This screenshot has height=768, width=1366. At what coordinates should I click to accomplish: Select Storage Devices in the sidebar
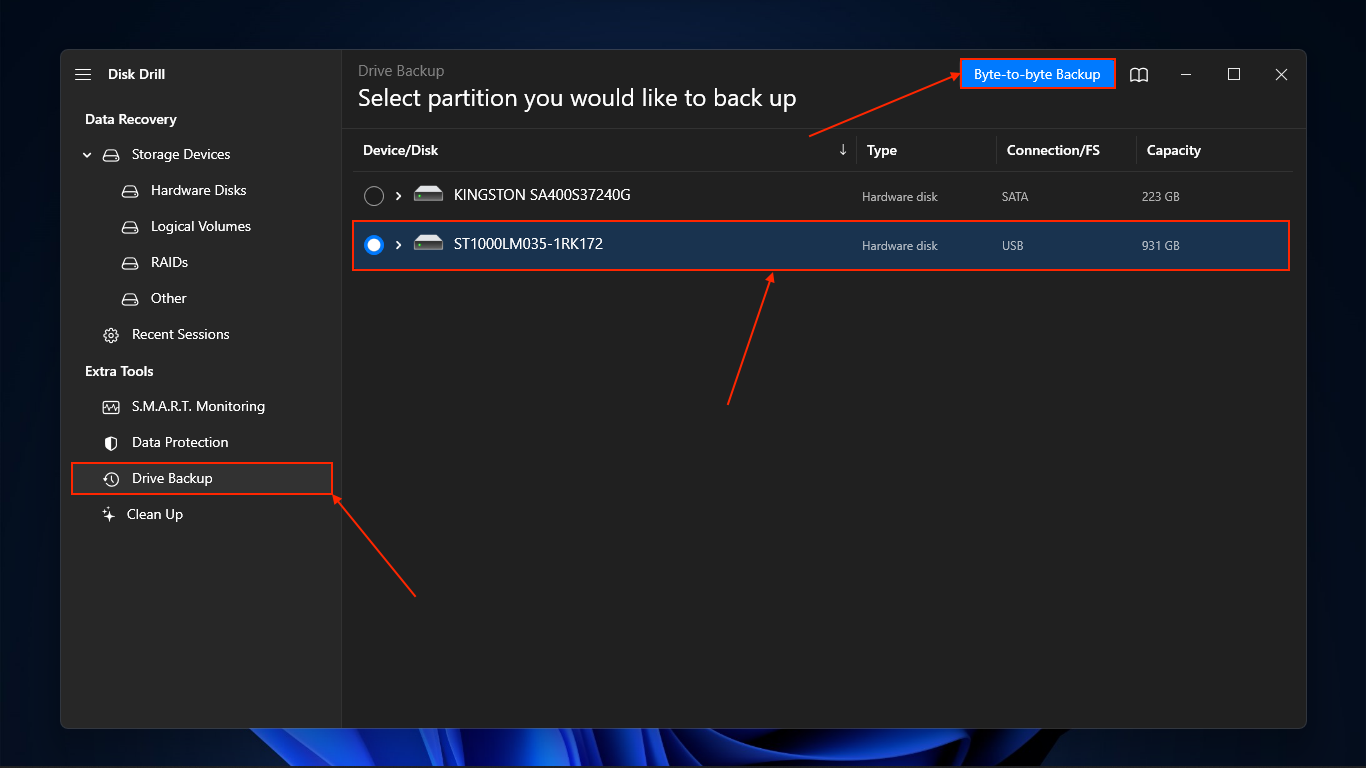coord(181,154)
